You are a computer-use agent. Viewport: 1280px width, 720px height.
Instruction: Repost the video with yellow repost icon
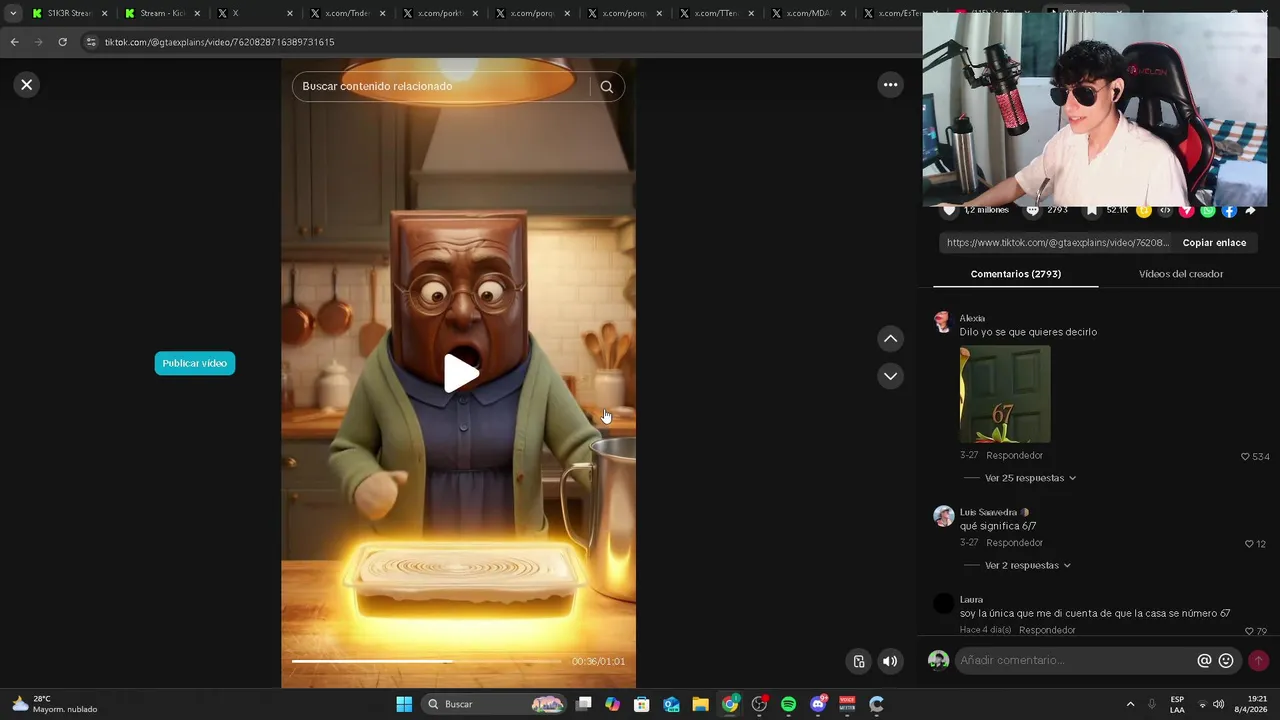[1144, 210]
